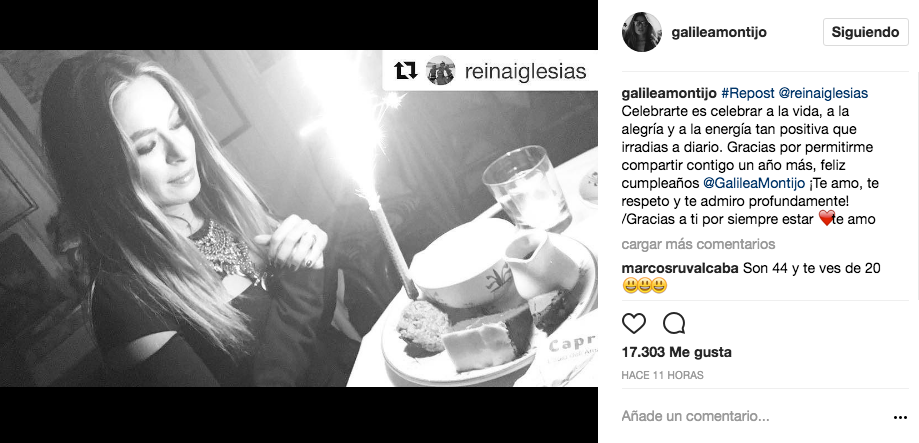
Task: Click the black and white birthday photo
Action: pyautogui.click(x=299, y=219)
